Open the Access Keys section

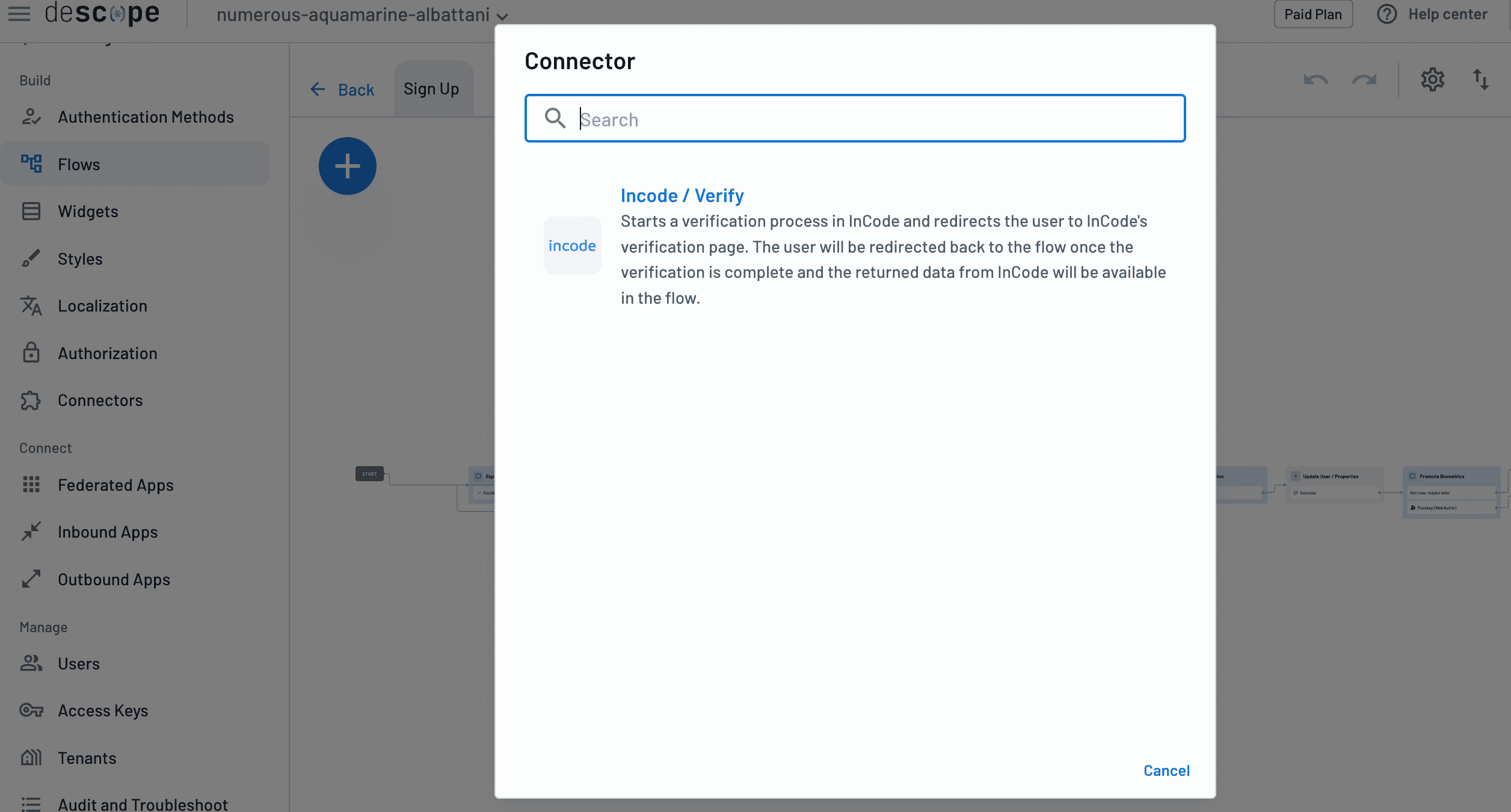(x=103, y=710)
